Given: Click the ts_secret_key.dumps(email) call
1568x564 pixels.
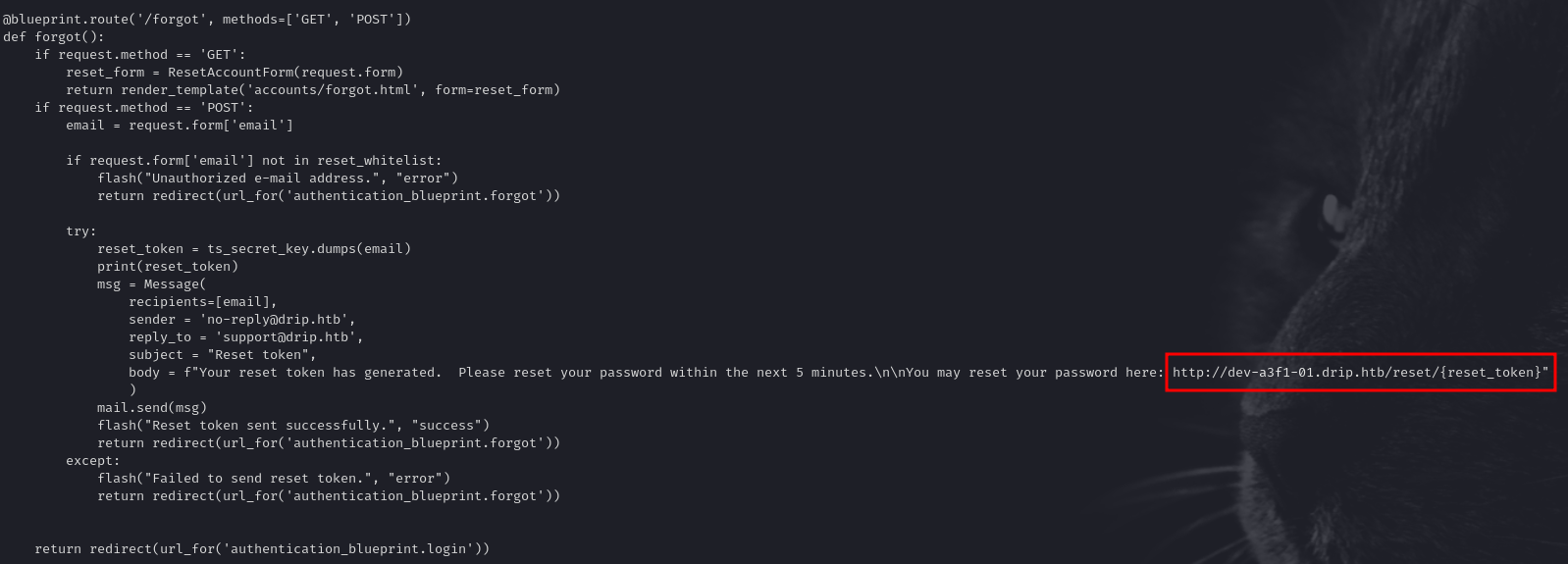Looking at the screenshot, I should (309, 249).
